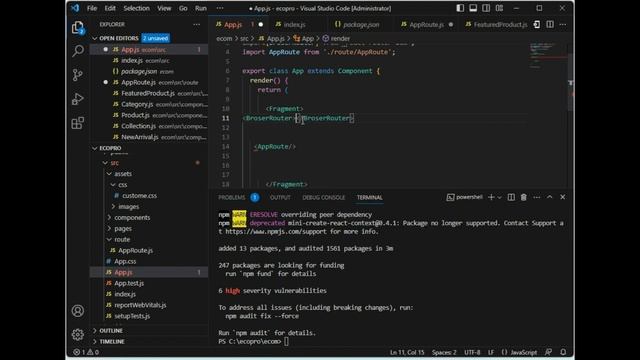Image resolution: width=640 pixels, height=360 pixels.
Task: Open Run menu
Action: tap(200, 8)
